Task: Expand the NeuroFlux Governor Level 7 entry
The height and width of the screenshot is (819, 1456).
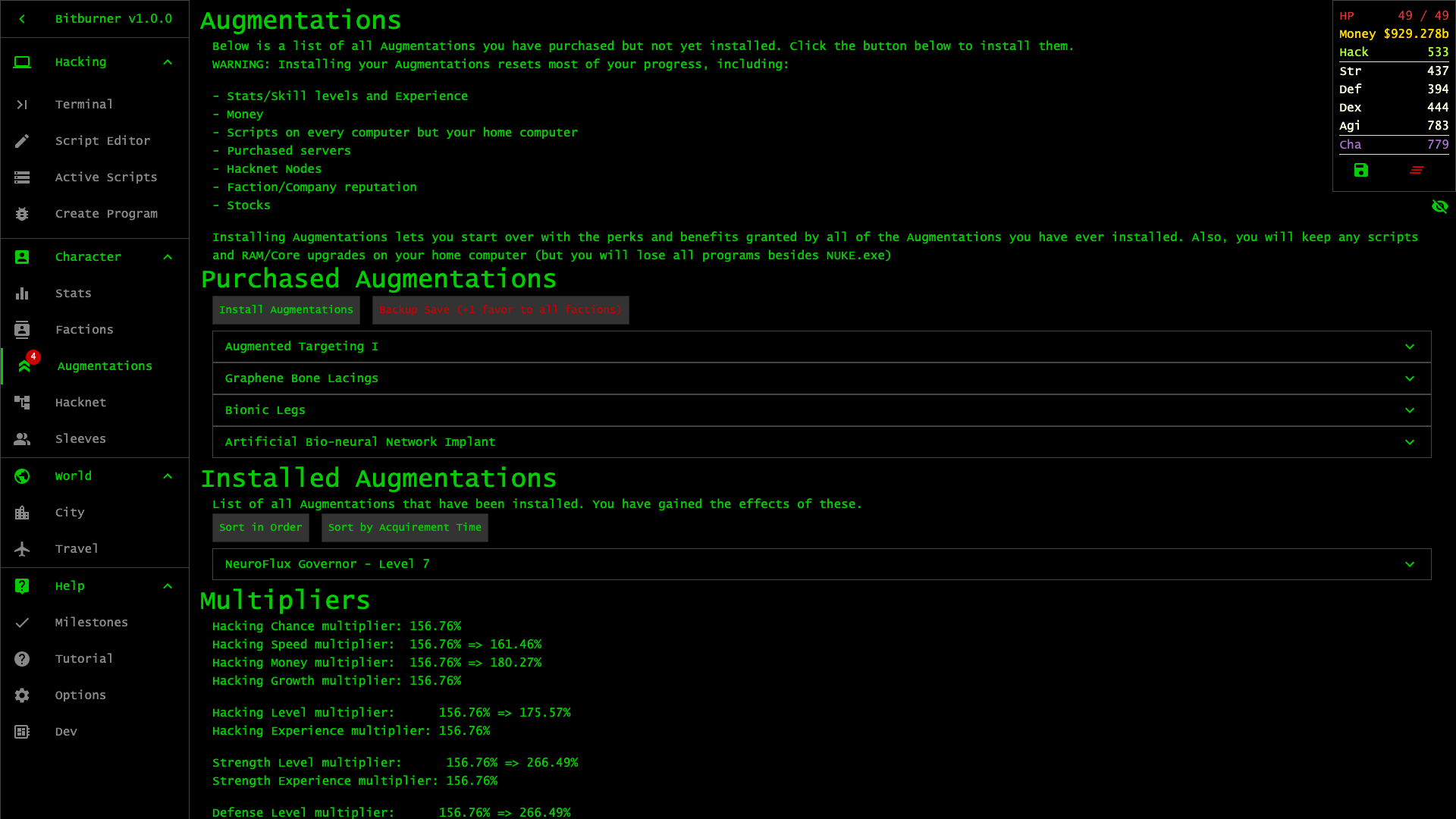Action: tap(1409, 564)
